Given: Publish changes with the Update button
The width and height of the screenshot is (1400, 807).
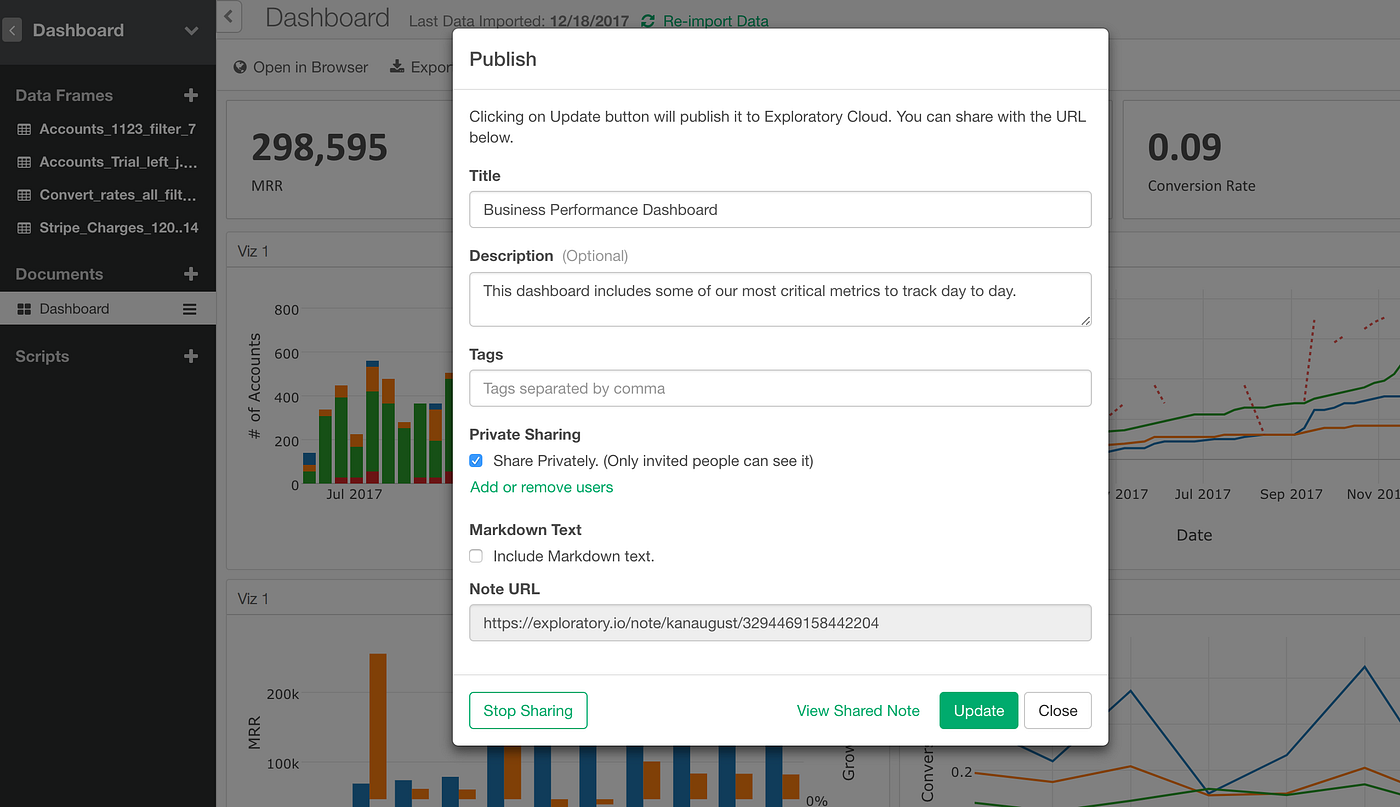Looking at the screenshot, I should [x=978, y=710].
